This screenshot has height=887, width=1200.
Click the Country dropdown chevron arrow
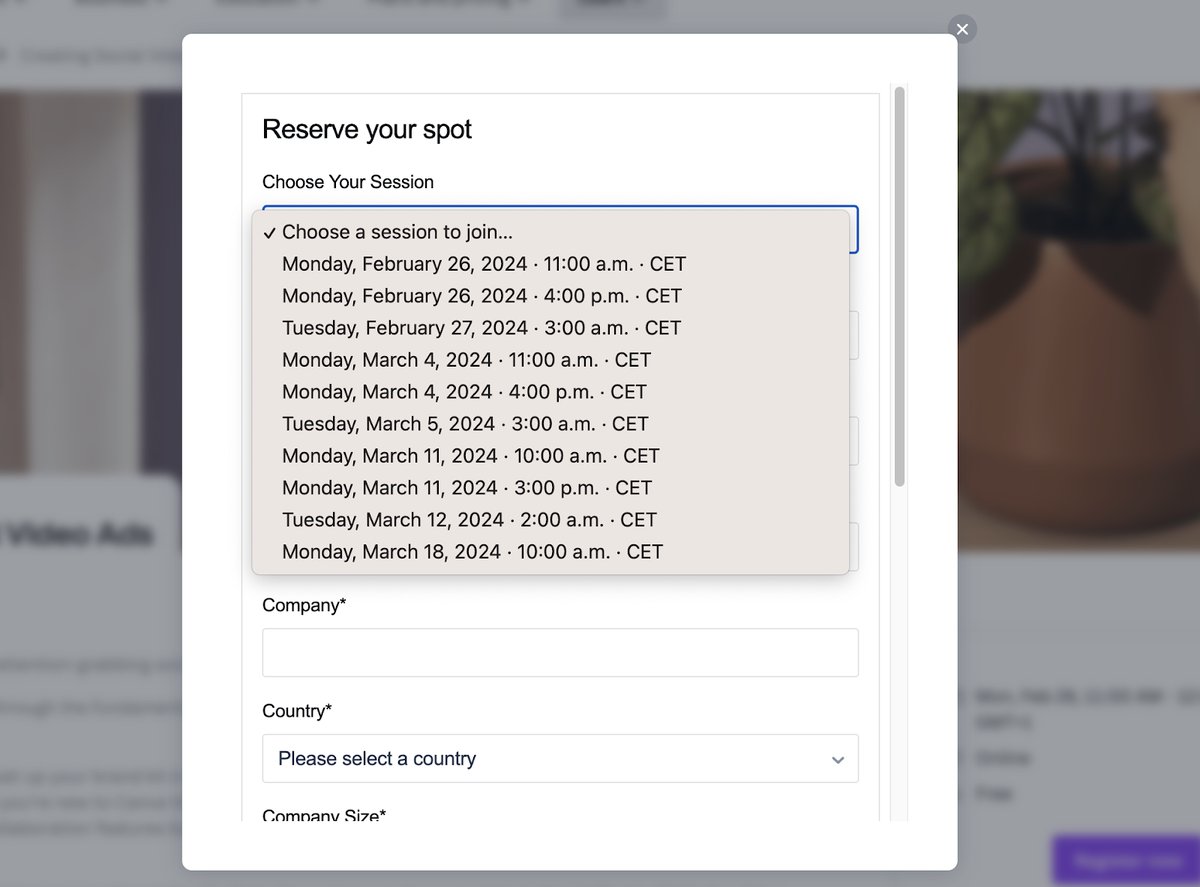pyautogui.click(x=838, y=760)
